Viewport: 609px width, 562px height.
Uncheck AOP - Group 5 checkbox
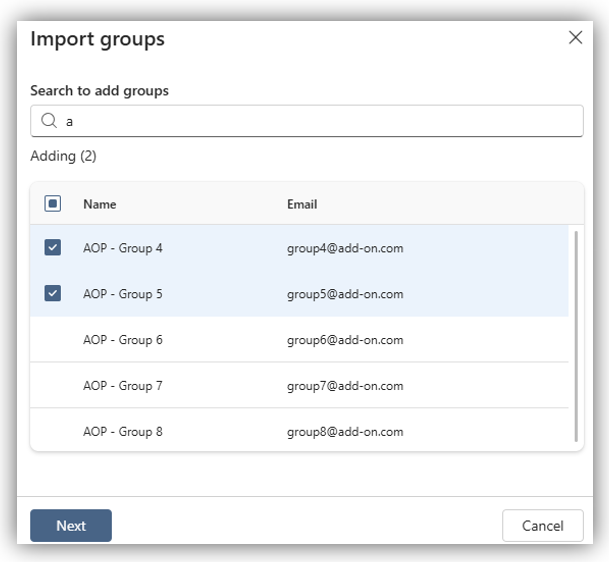[53, 294]
